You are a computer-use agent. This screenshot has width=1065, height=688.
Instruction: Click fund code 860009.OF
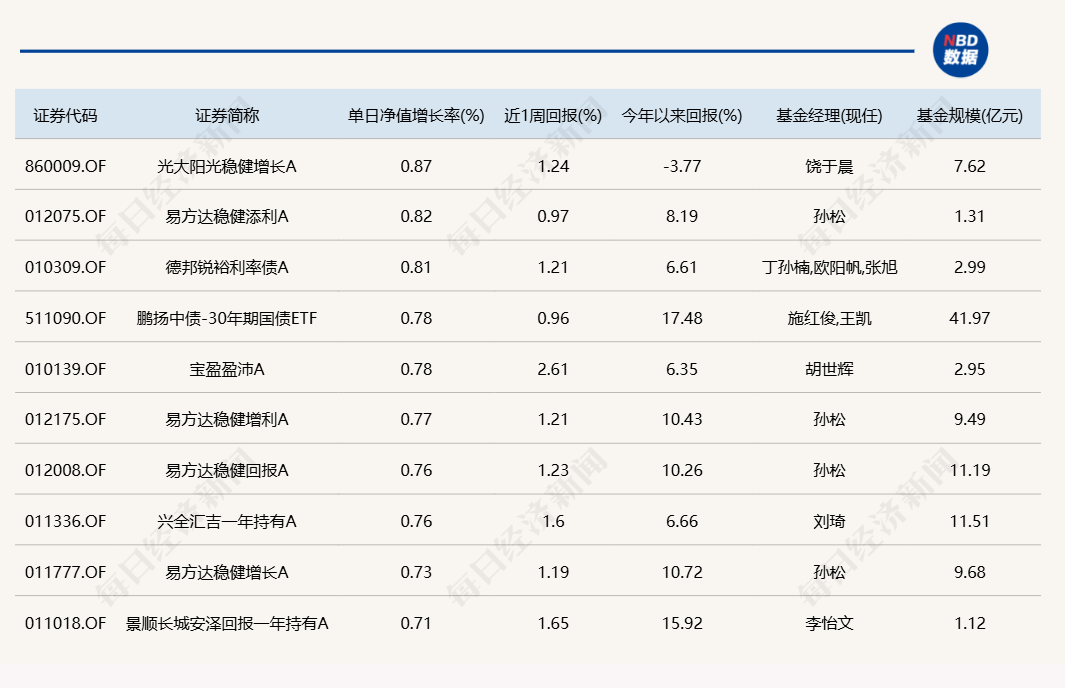pos(65,166)
